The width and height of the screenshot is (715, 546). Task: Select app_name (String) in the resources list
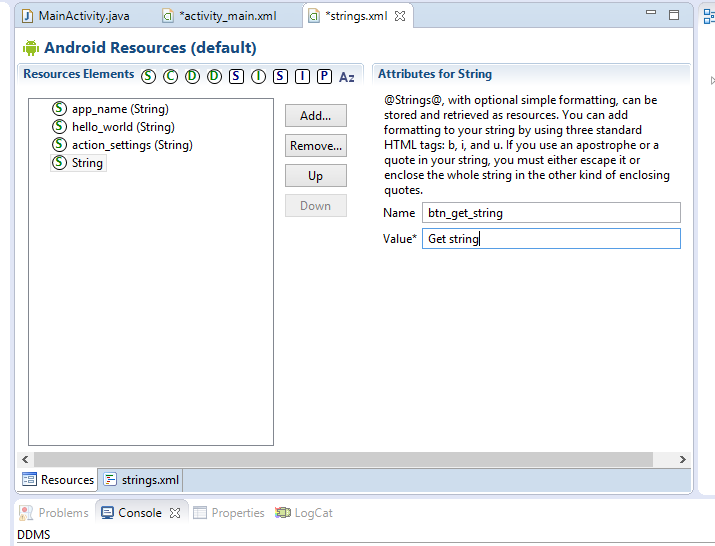119,109
